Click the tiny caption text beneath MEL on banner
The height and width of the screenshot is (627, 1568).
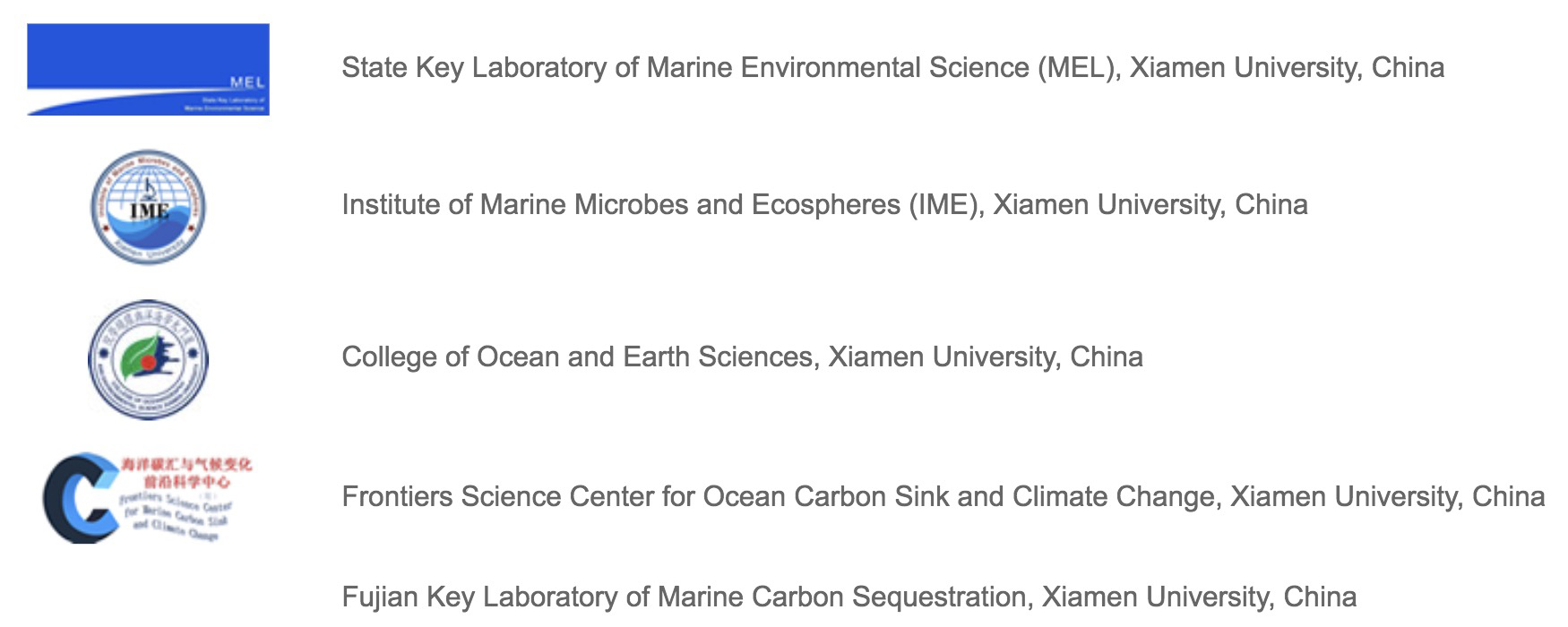click(224, 104)
